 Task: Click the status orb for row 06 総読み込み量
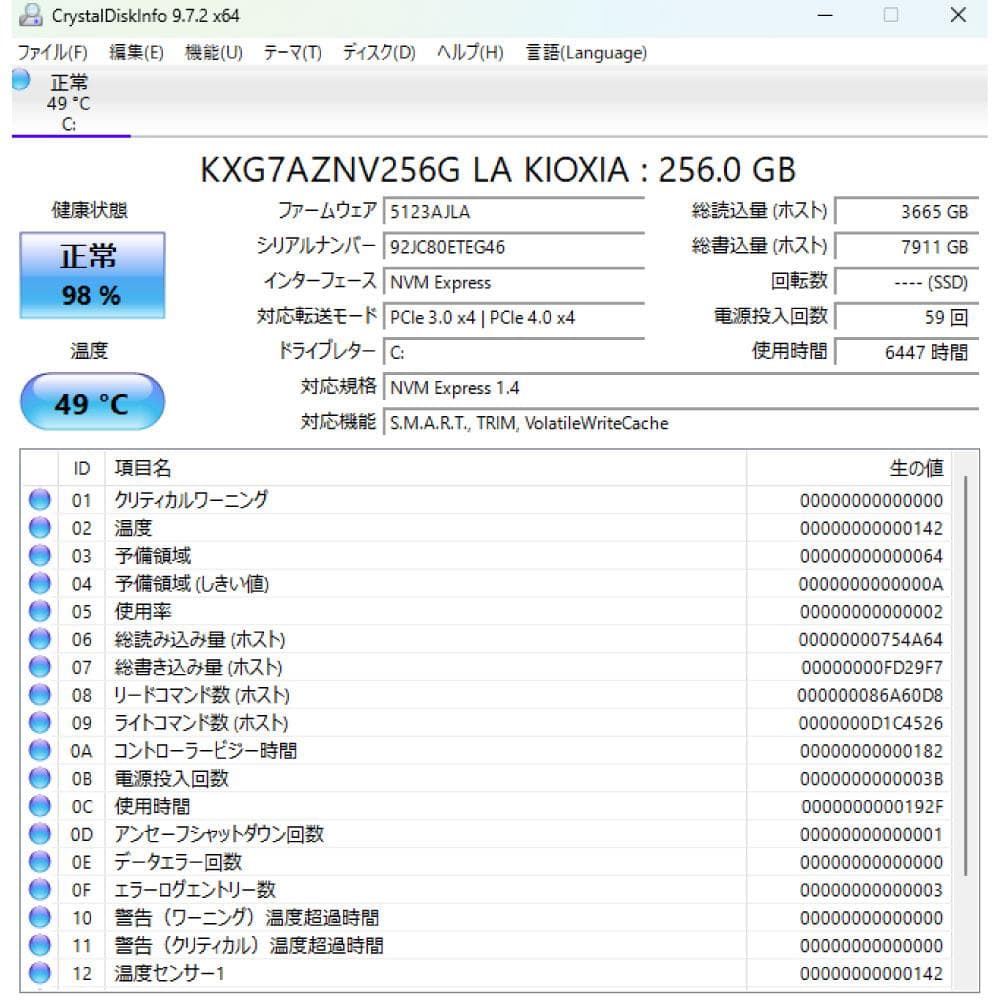pyautogui.click(x=40, y=639)
